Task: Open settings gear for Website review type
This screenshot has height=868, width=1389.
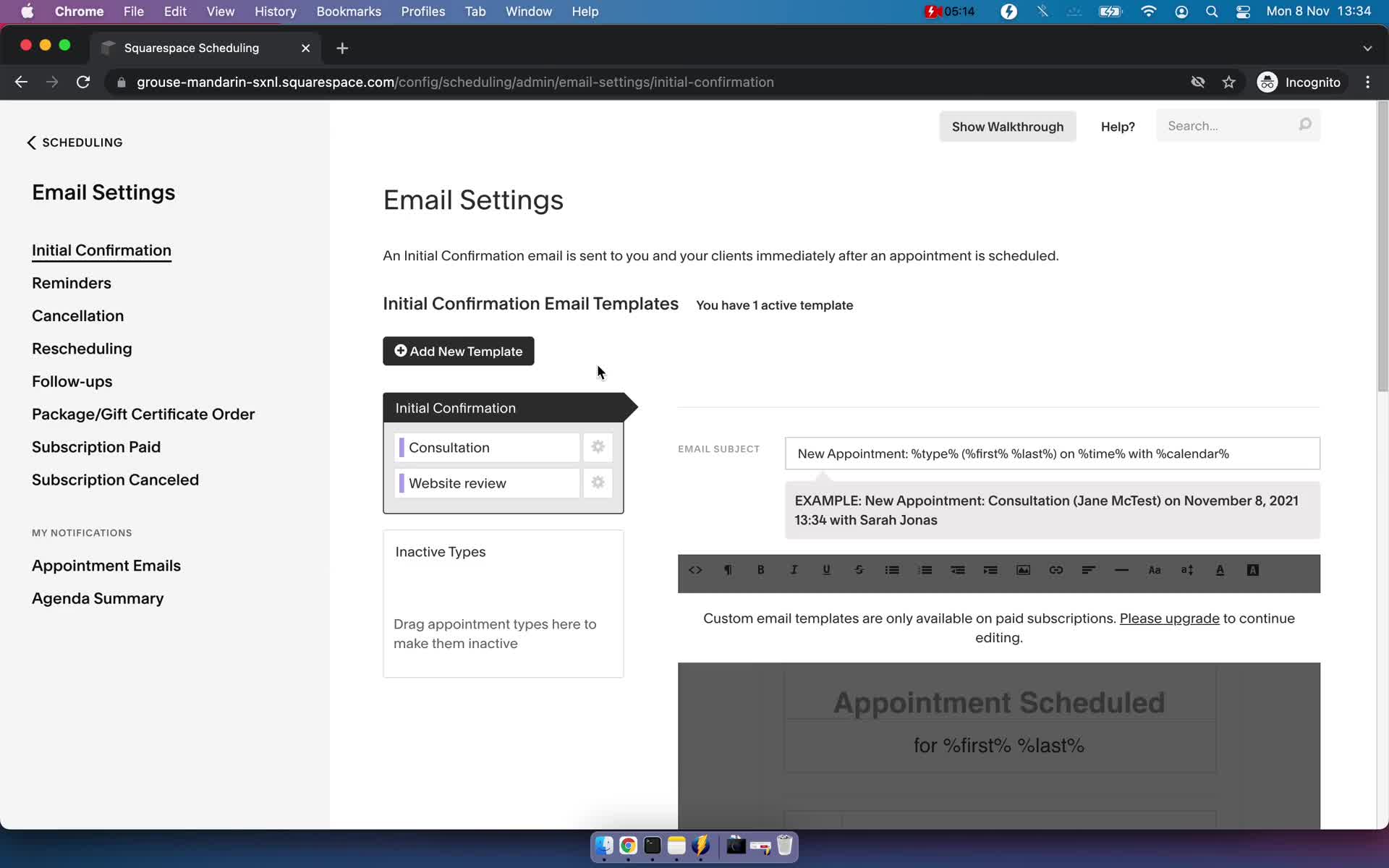Action: (x=598, y=482)
